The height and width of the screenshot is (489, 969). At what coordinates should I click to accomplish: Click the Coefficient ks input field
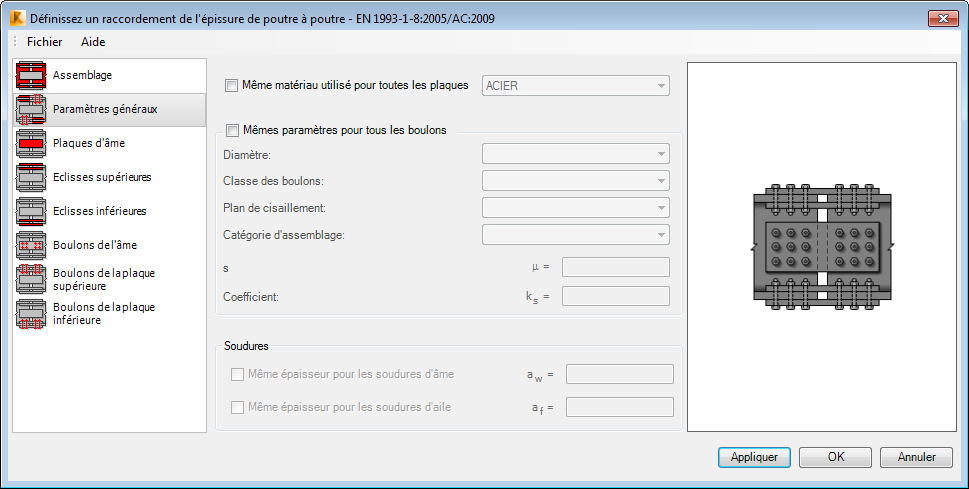[x=616, y=296]
